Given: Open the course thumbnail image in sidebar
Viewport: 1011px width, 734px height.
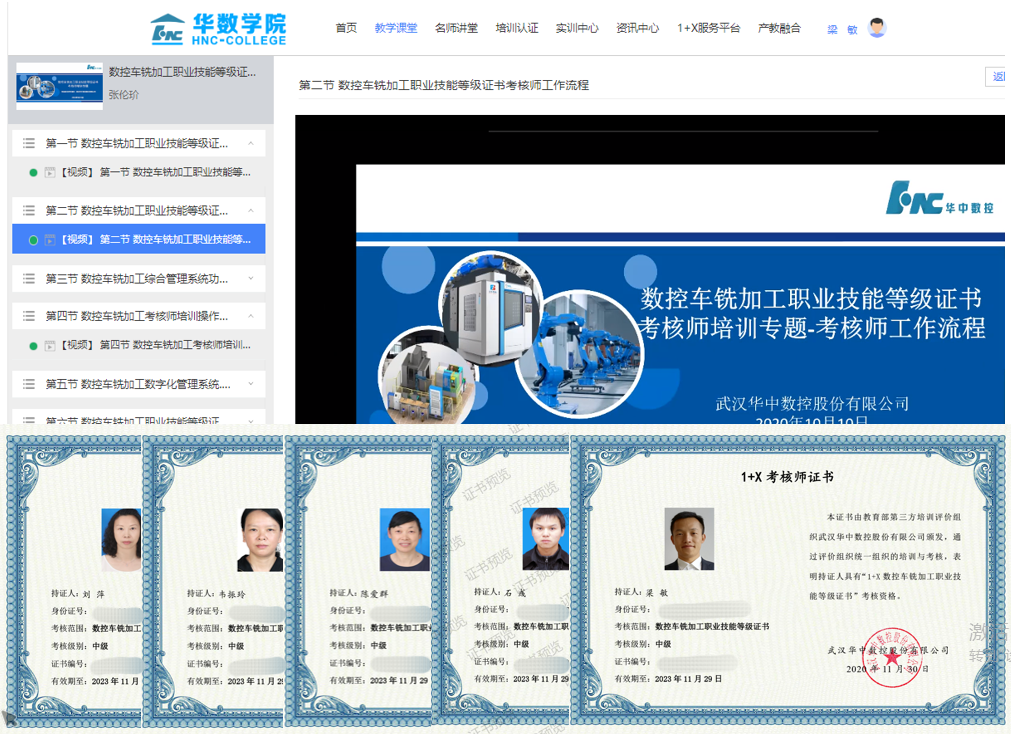Looking at the screenshot, I should pos(59,85).
